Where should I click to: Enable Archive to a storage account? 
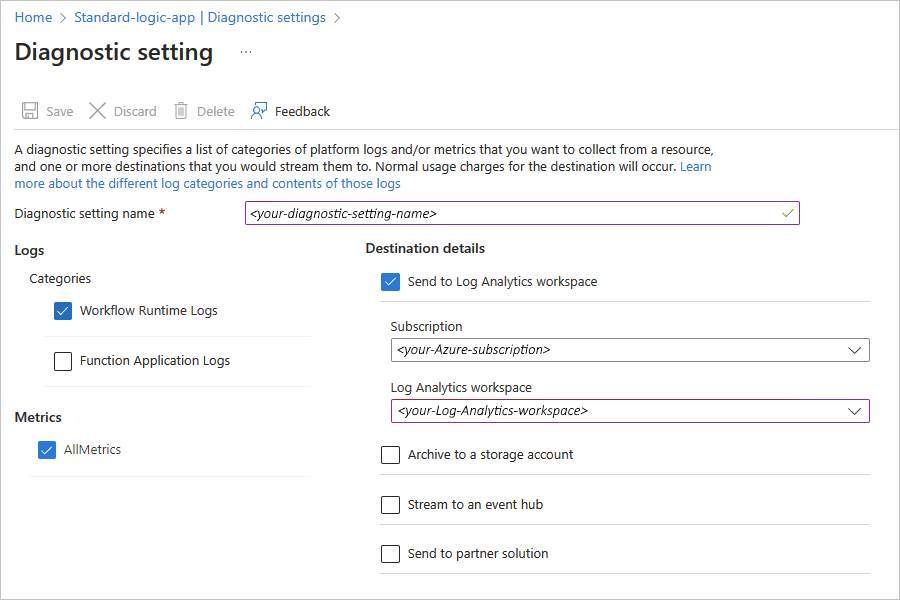tap(390, 455)
